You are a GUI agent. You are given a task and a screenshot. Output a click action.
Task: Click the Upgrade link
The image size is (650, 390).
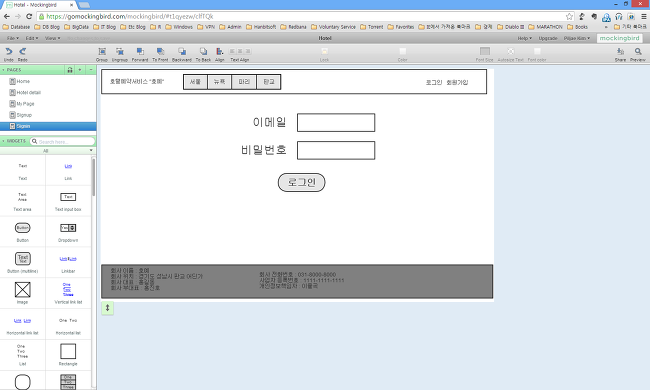pyautogui.click(x=548, y=38)
